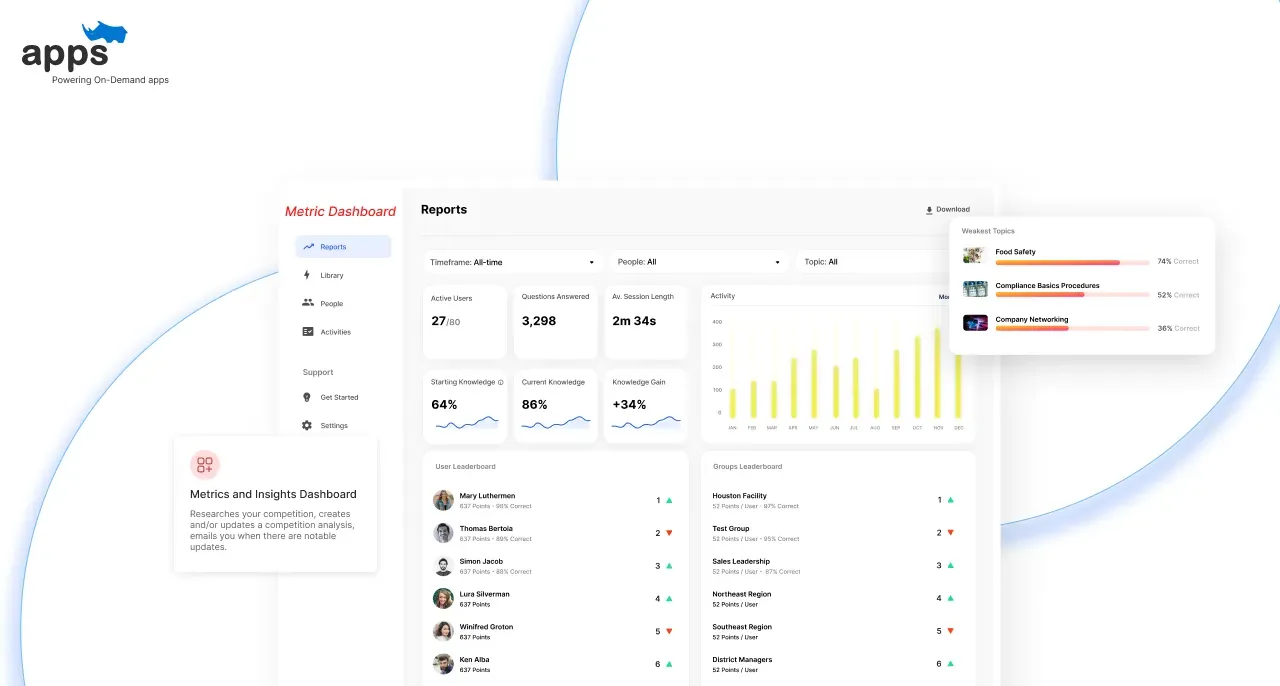Click the Weakest Topics heading

point(988,231)
